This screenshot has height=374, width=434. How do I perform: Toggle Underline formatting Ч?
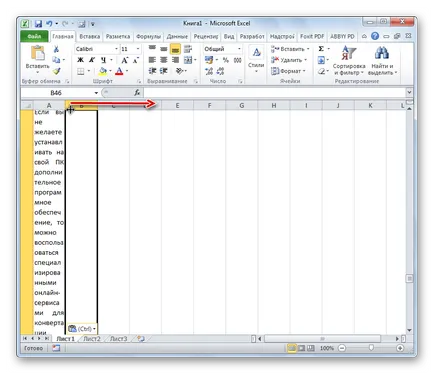(103, 60)
